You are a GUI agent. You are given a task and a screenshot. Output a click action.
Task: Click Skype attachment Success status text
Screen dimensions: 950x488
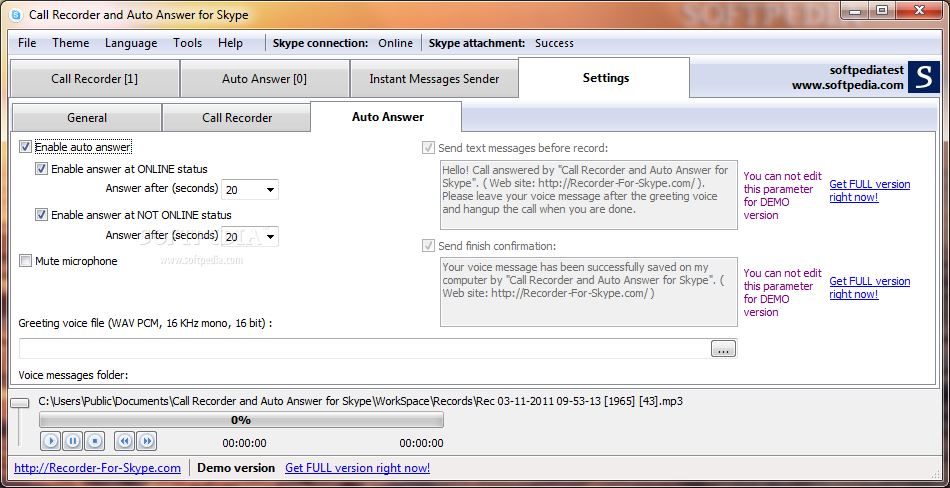554,43
